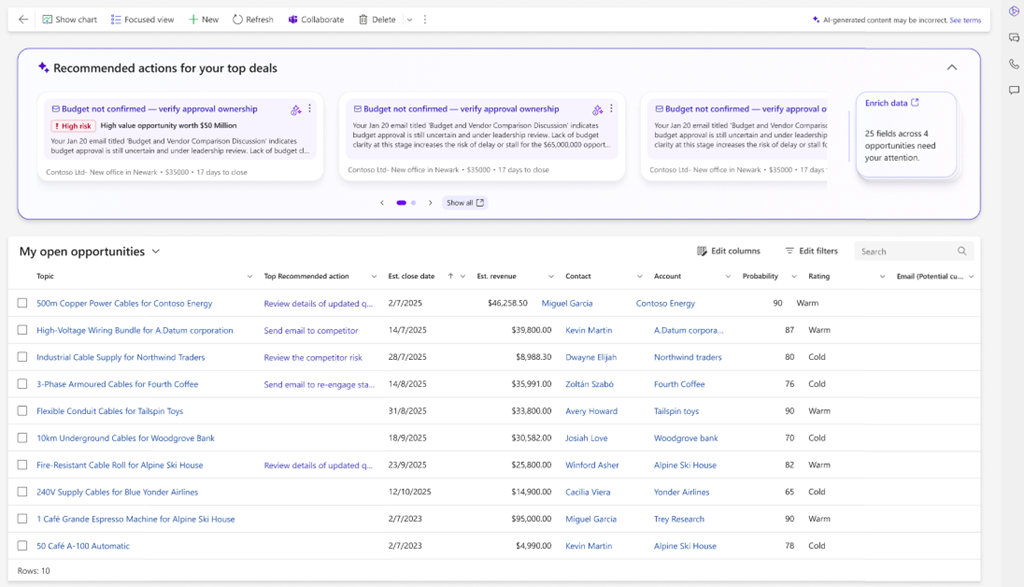Image resolution: width=1024 pixels, height=587 pixels.
Task: Click the Est. close date sort arrow
Action: (x=451, y=276)
